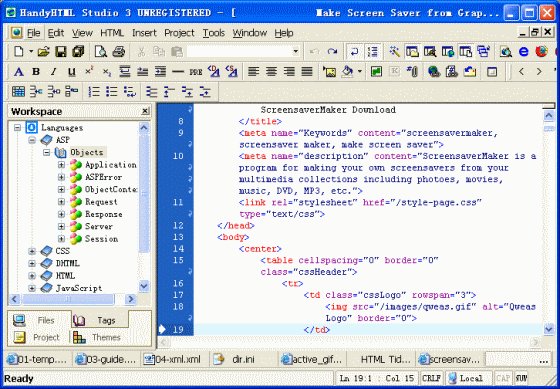This screenshot has width=560, height=389.
Task: Open the empty toolbar combo box
Action: click(x=243, y=52)
